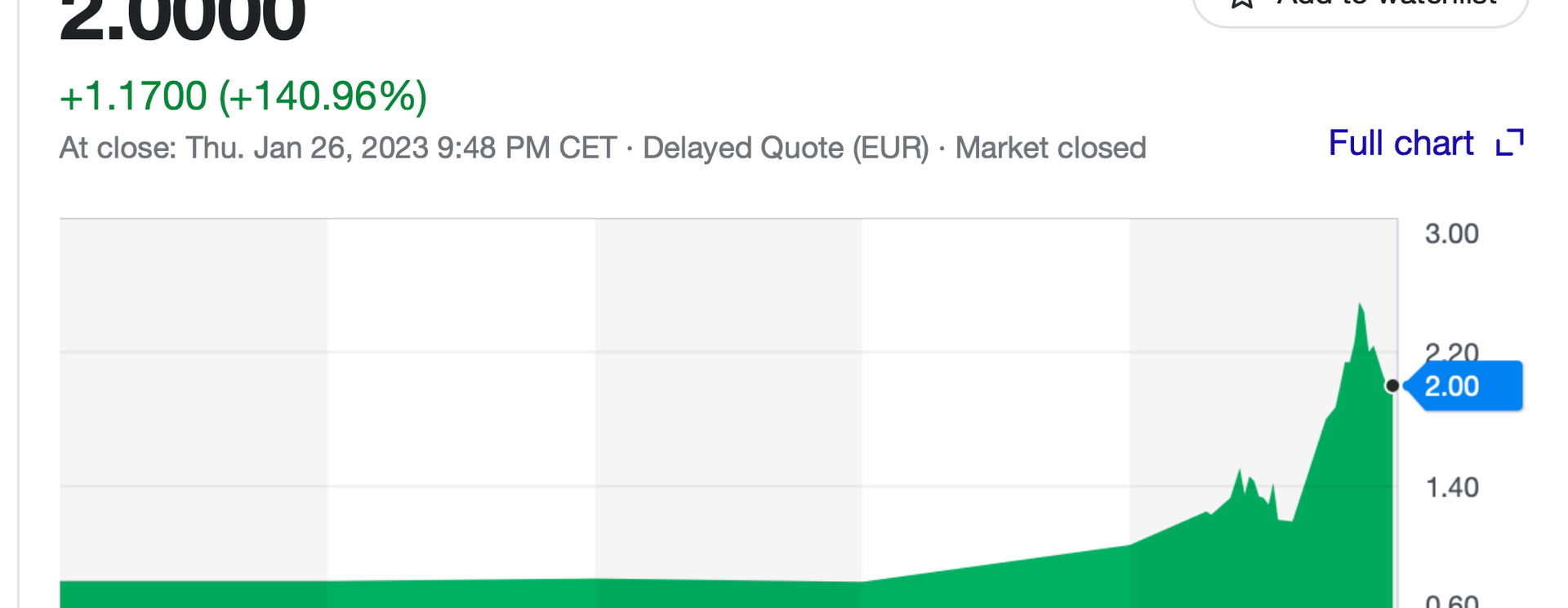Click the (+140.96%) percentage change
1568x608 pixels.
323,96
